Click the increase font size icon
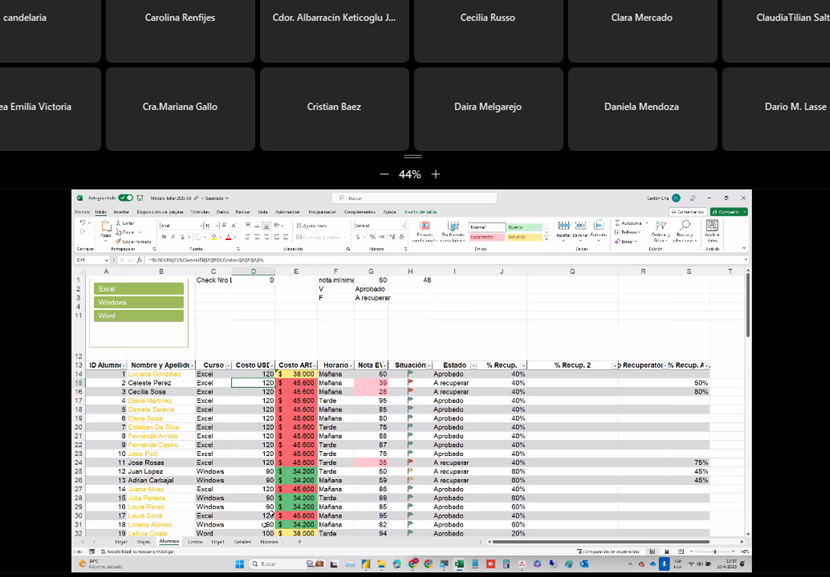 coord(224,226)
